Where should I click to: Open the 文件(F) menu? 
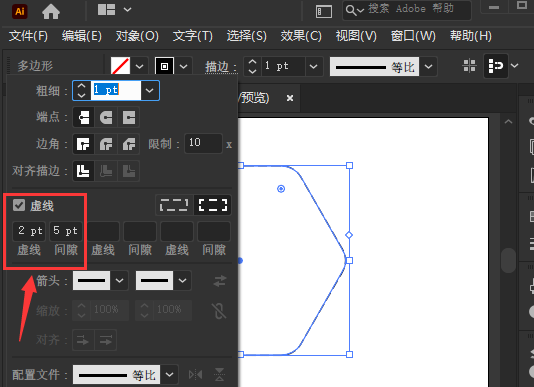coord(28,36)
